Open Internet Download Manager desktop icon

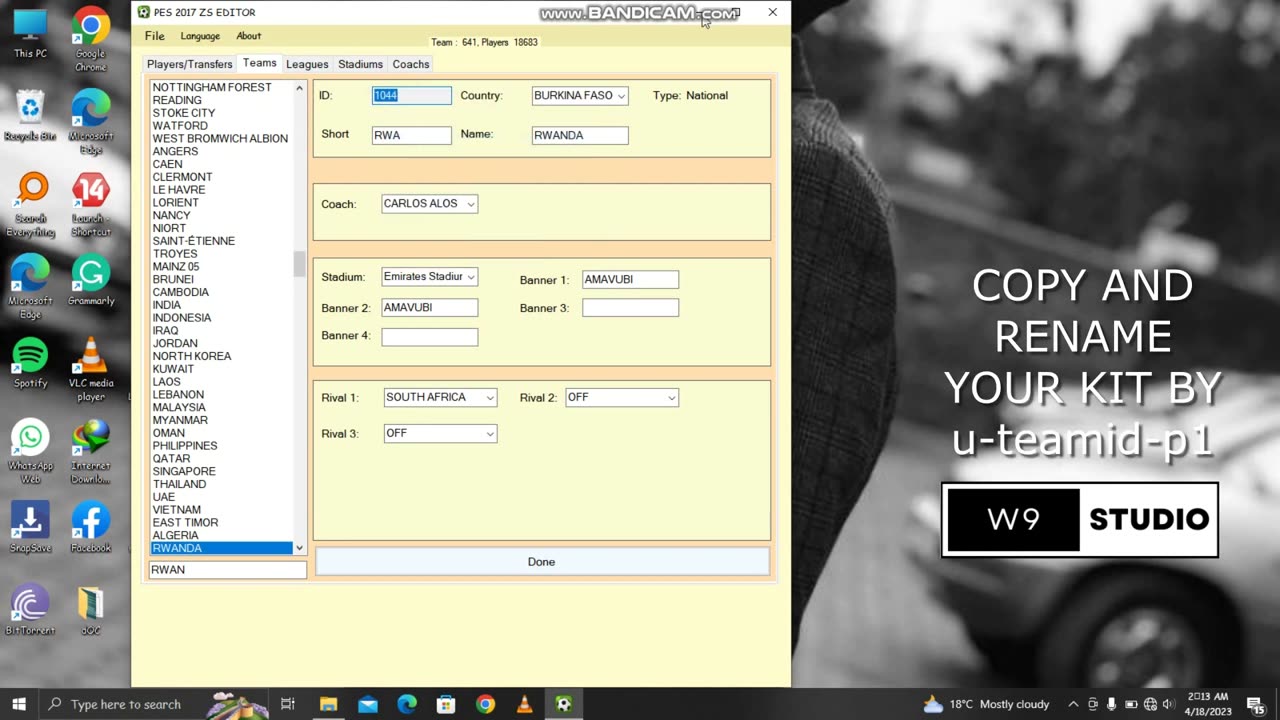[x=90, y=451]
